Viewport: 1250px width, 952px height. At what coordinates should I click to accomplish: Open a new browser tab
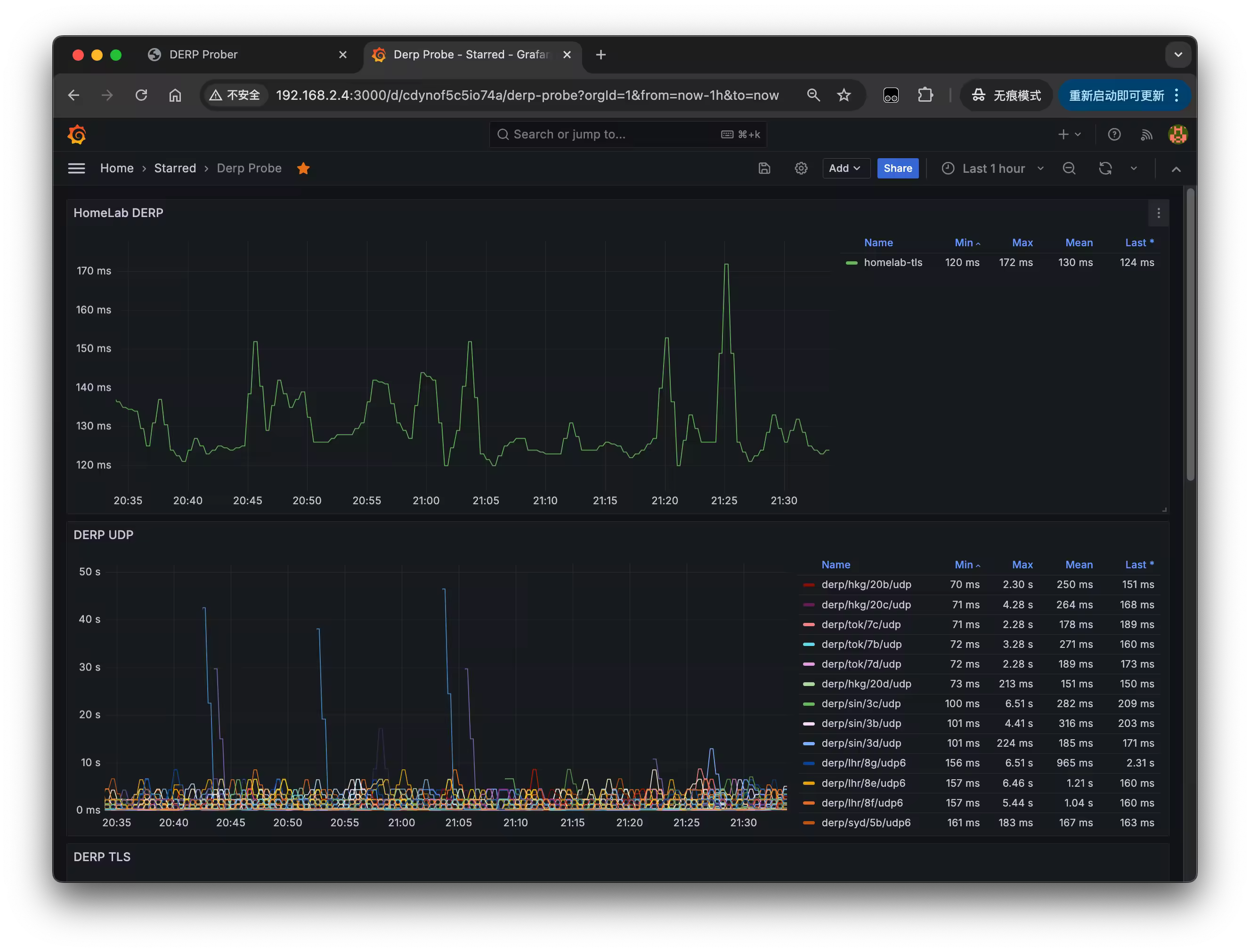tap(601, 55)
